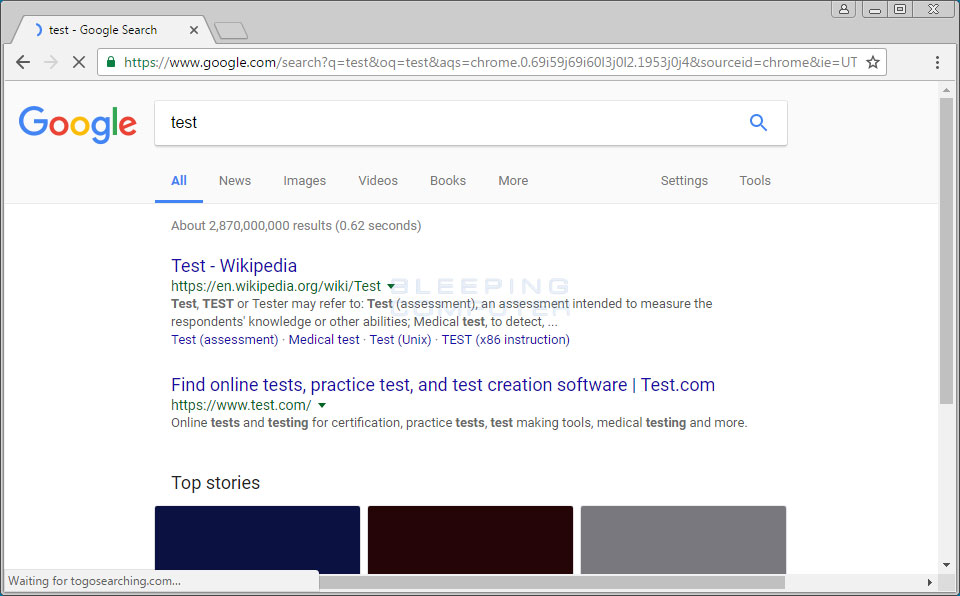Open the 'Test (Unix)' sitelink
Viewport: 960px width, 596px height.
tap(400, 339)
